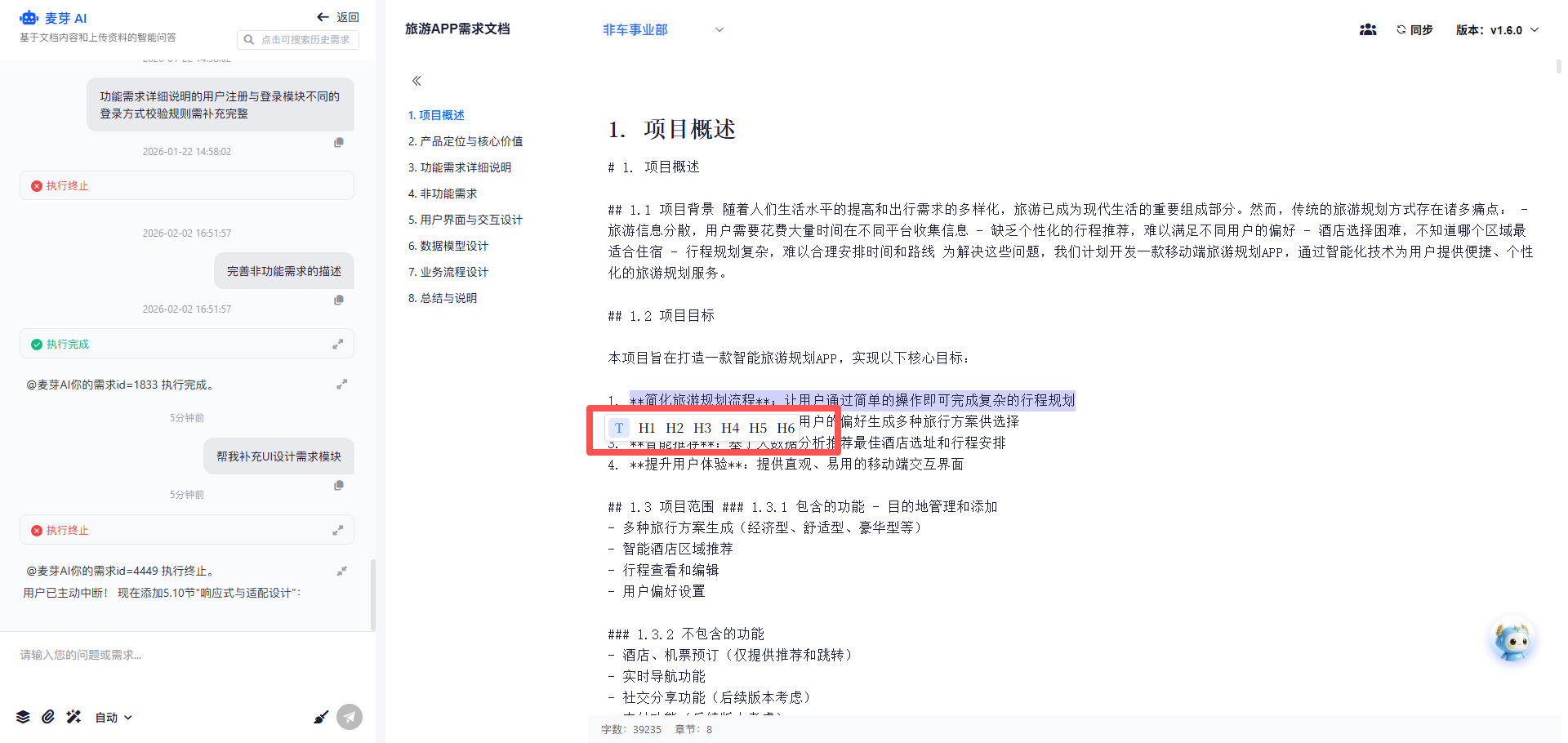Click the 旅游APP需求文档 document title
The image size is (1568, 743).
(457, 29)
